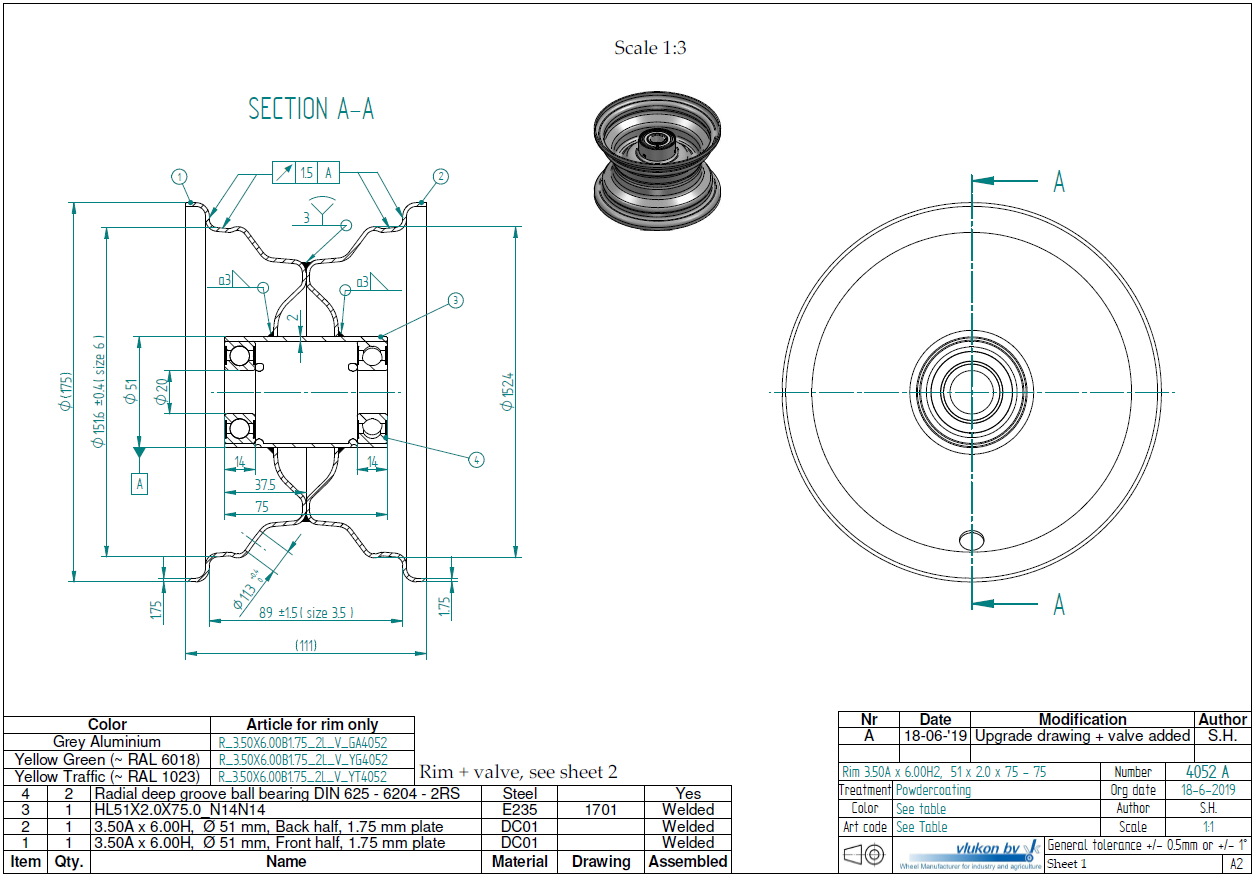
Task: Click item balloon 1 on section view
Action: pos(180,177)
